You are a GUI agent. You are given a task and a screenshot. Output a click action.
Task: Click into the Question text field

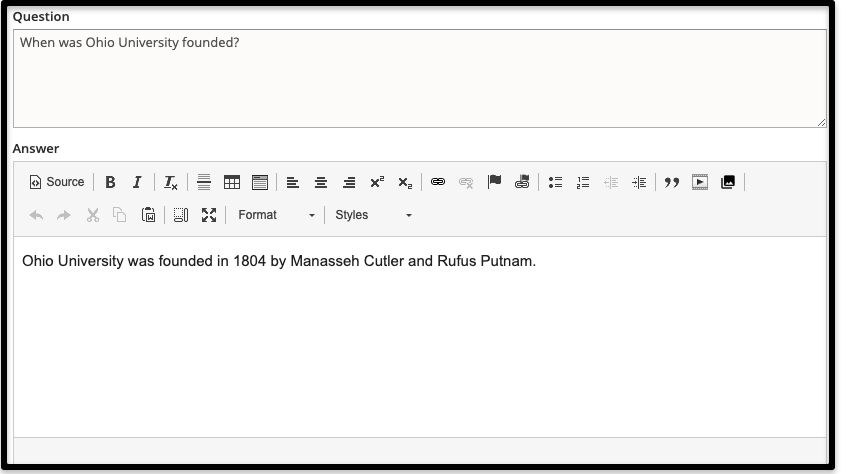(x=420, y=78)
